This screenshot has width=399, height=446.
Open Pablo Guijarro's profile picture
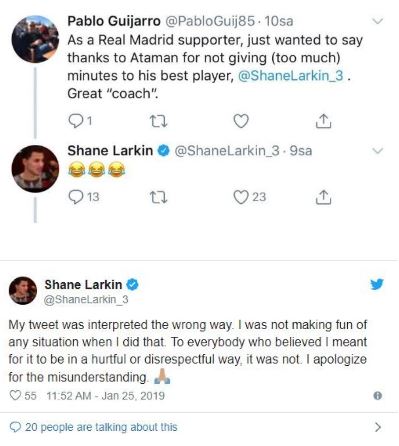pos(35,39)
